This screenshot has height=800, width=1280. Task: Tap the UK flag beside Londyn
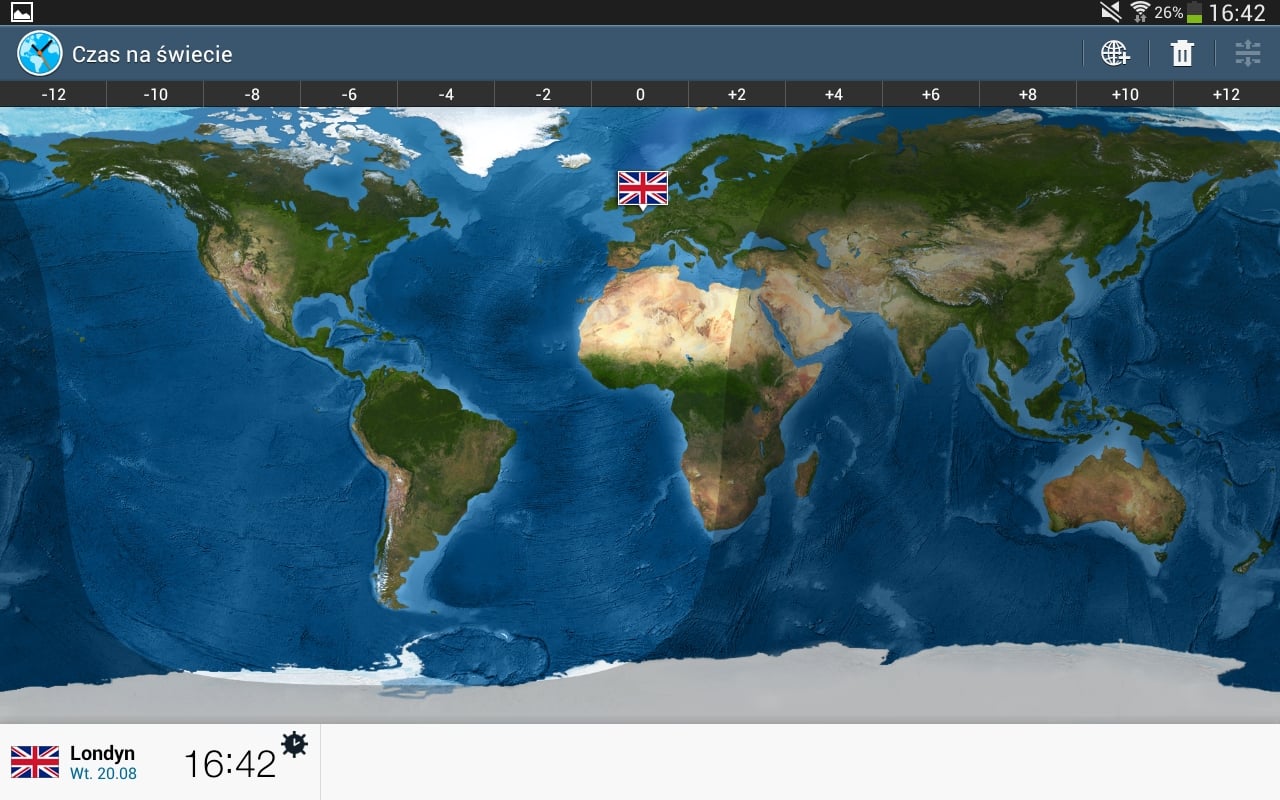[35, 762]
